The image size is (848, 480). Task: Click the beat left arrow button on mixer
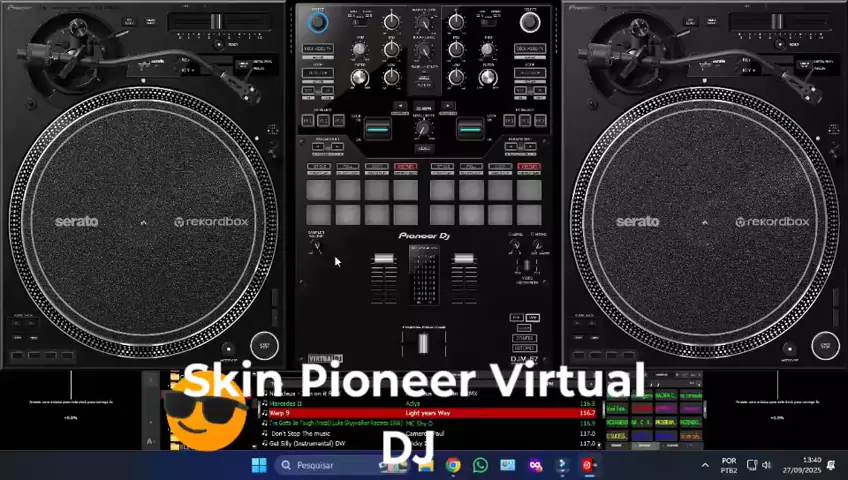tap(400, 106)
